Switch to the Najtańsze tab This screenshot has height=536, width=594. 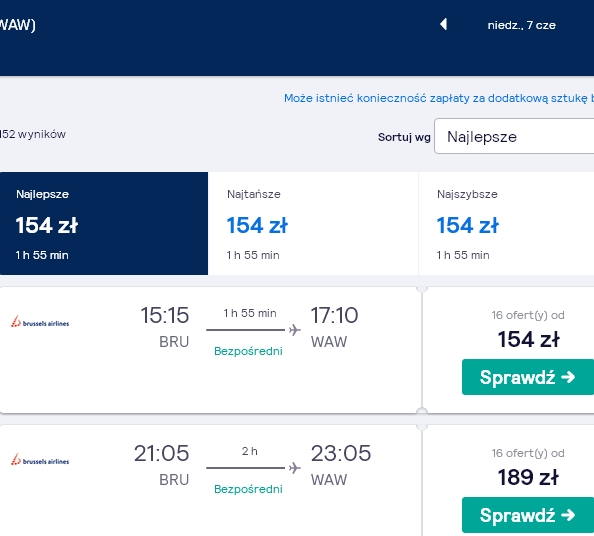(x=313, y=223)
